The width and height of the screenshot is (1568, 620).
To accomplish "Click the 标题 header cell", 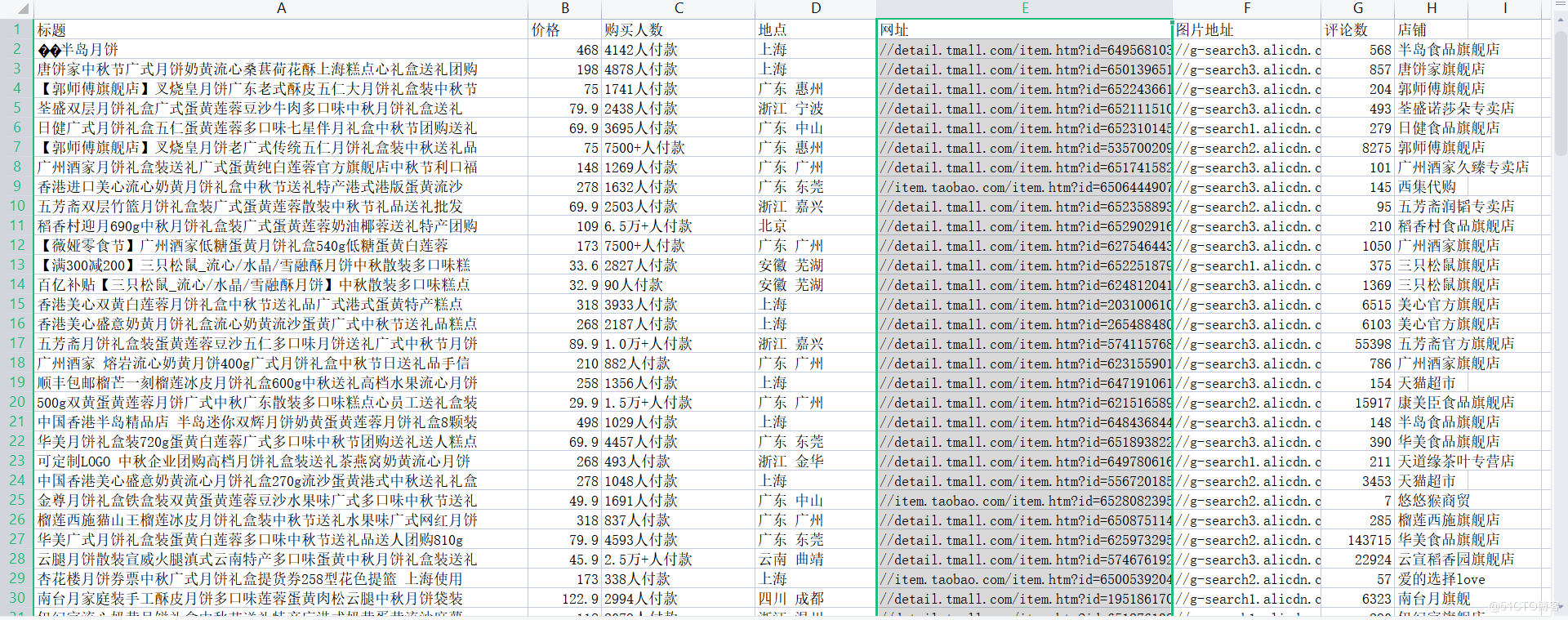I will point(281,29).
